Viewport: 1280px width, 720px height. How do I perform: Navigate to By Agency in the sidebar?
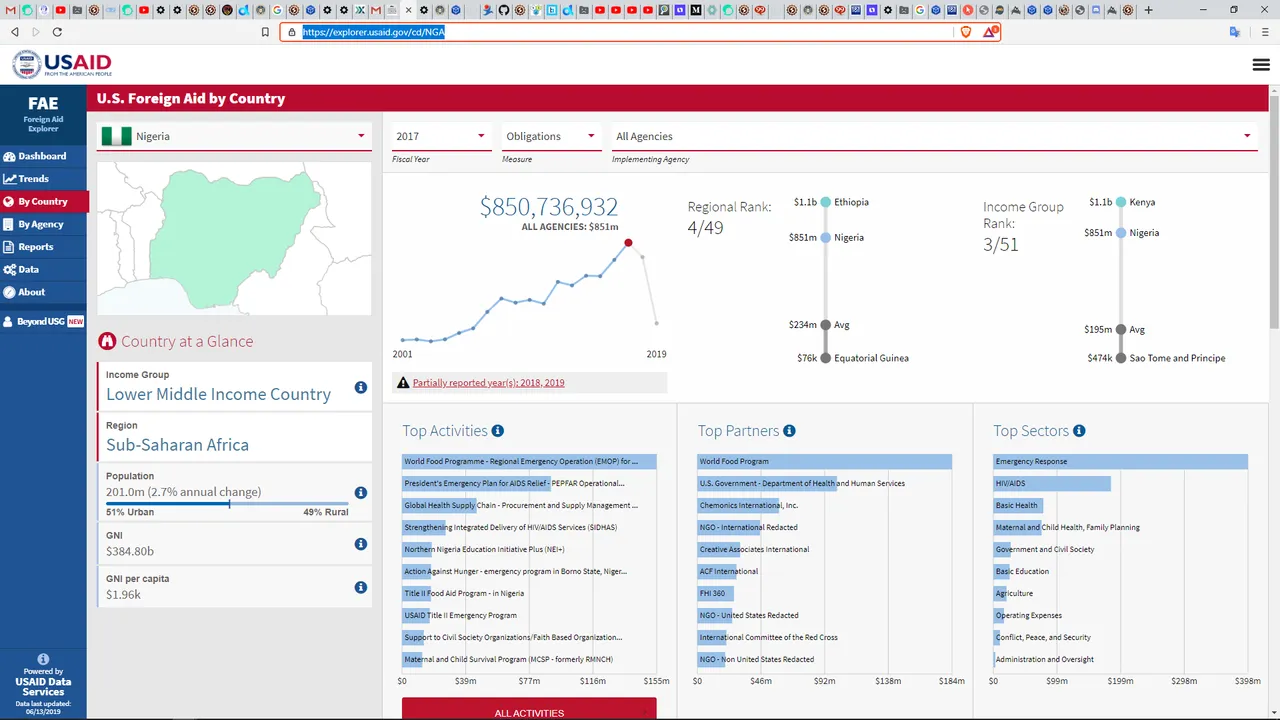coord(43,225)
